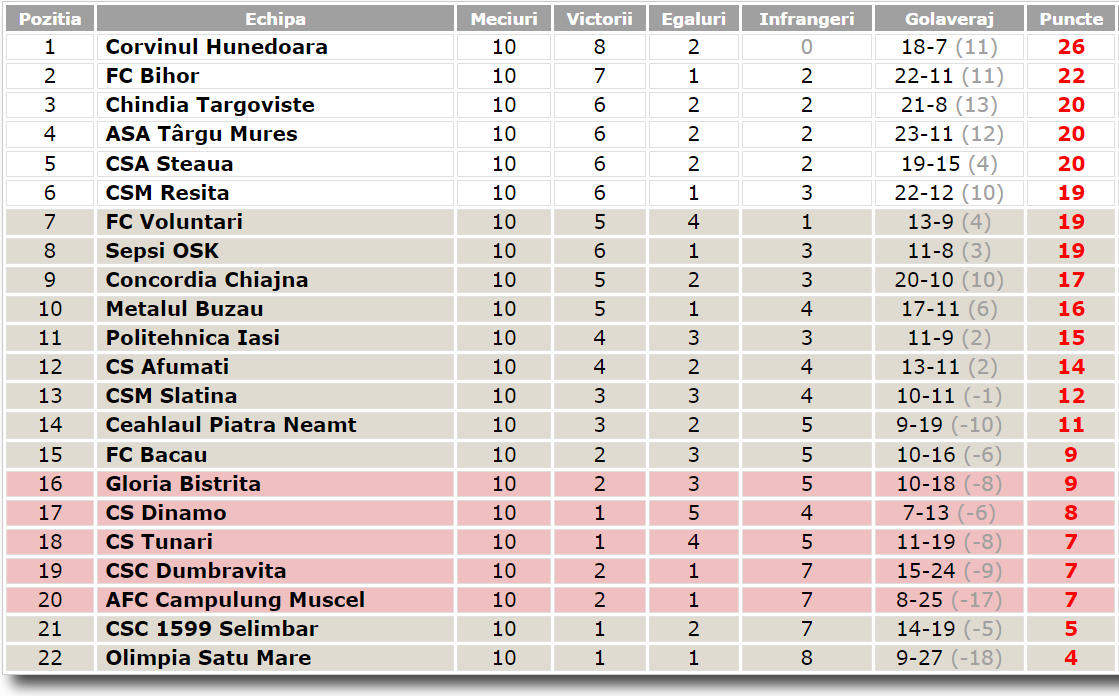Click Corvinul Hunedoara's 26 points value
The height and width of the screenshot is (696, 1119).
point(1071,47)
